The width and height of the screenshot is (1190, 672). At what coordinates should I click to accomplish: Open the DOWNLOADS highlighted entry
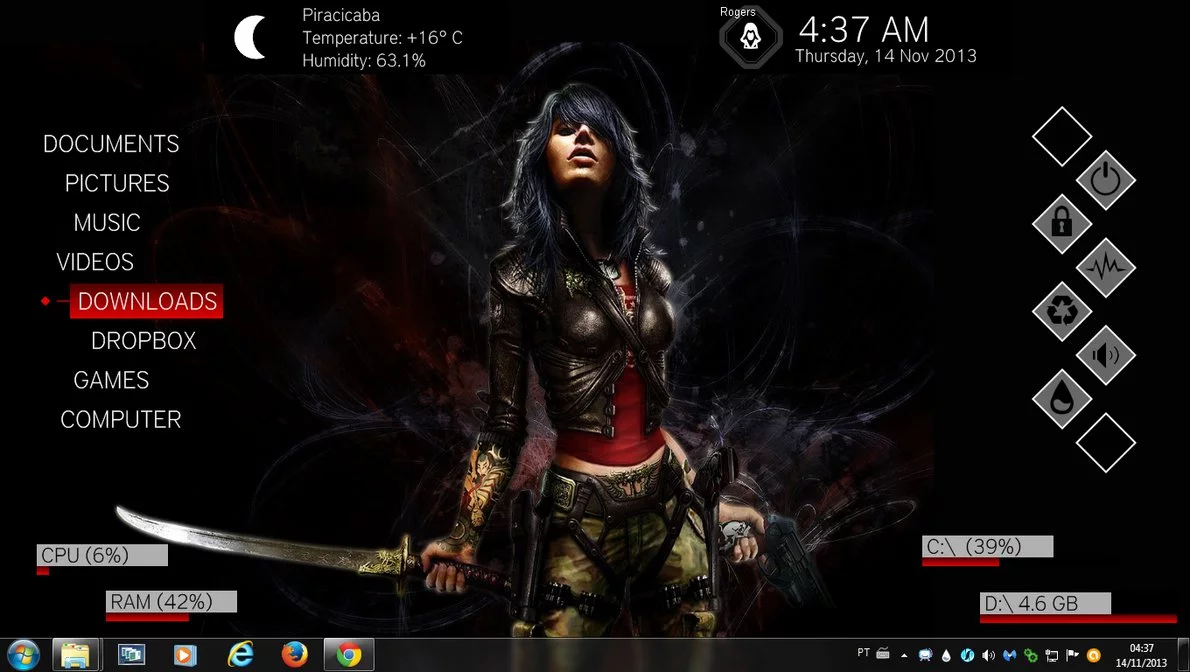click(x=147, y=302)
